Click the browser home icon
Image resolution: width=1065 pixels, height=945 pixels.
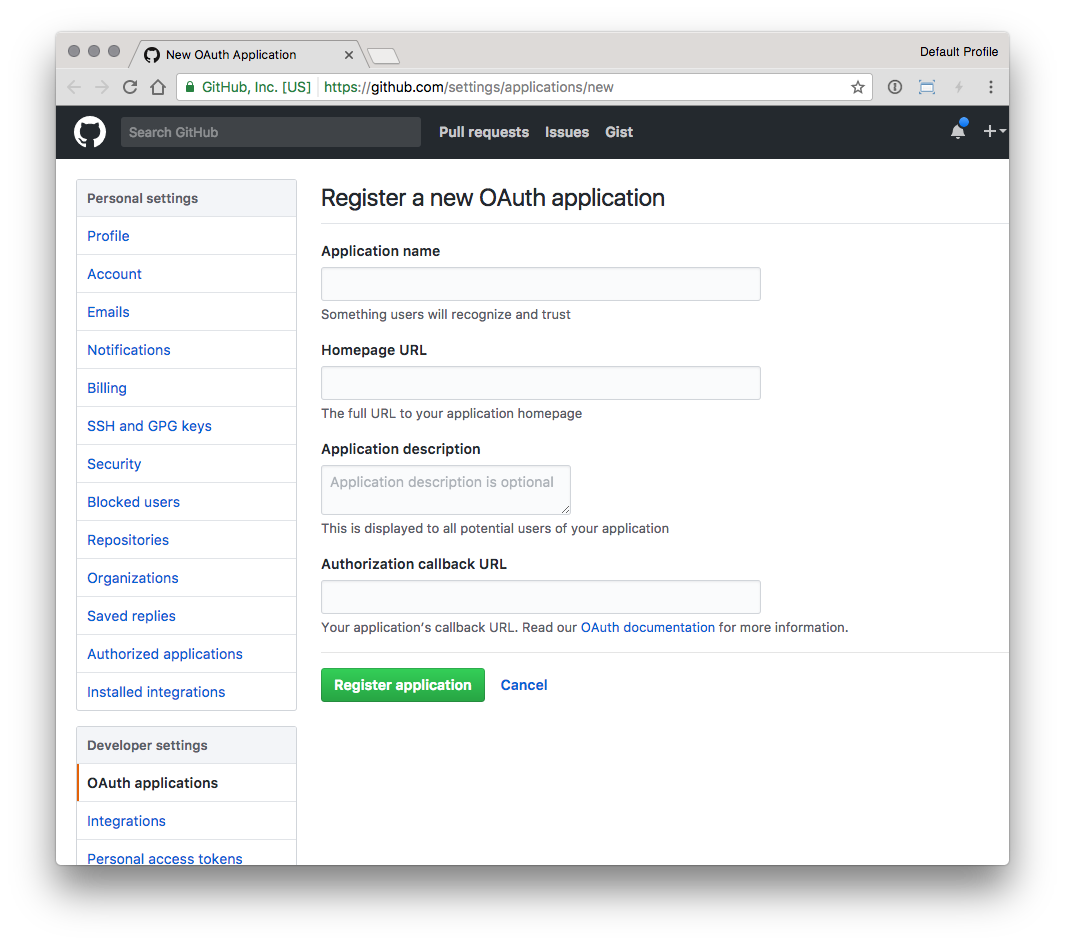[159, 87]
